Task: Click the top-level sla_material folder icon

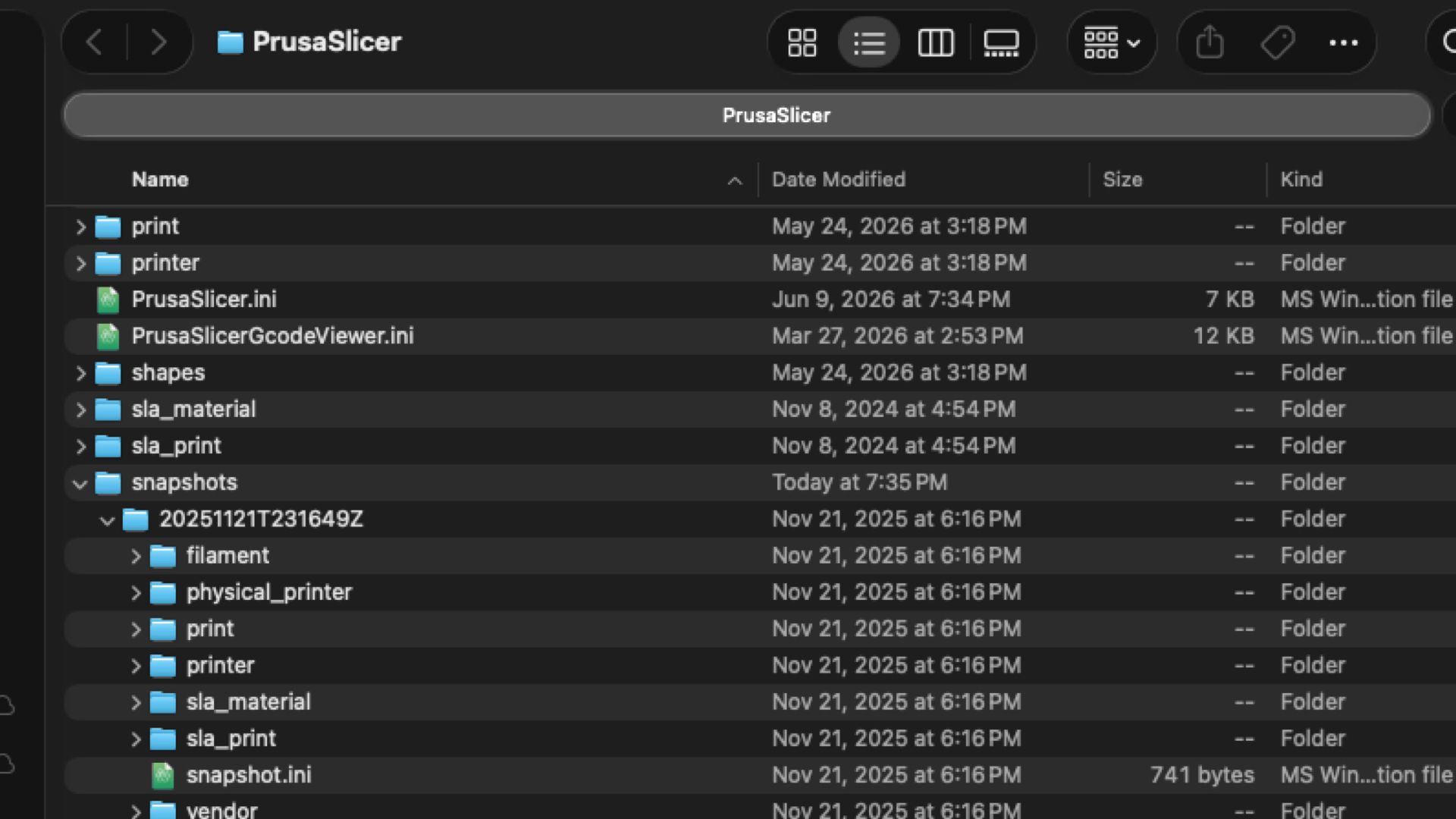Action: click(x=108, y=409)
